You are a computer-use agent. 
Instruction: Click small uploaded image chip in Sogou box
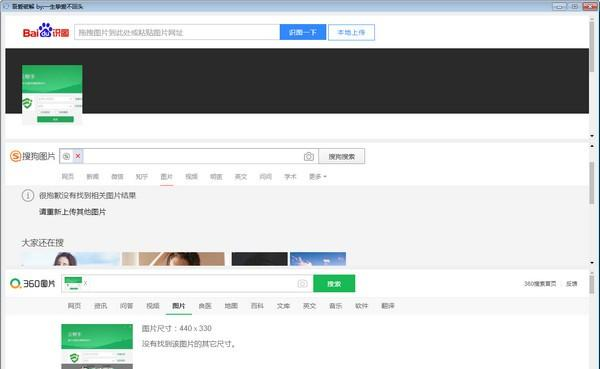click(67, 156)
